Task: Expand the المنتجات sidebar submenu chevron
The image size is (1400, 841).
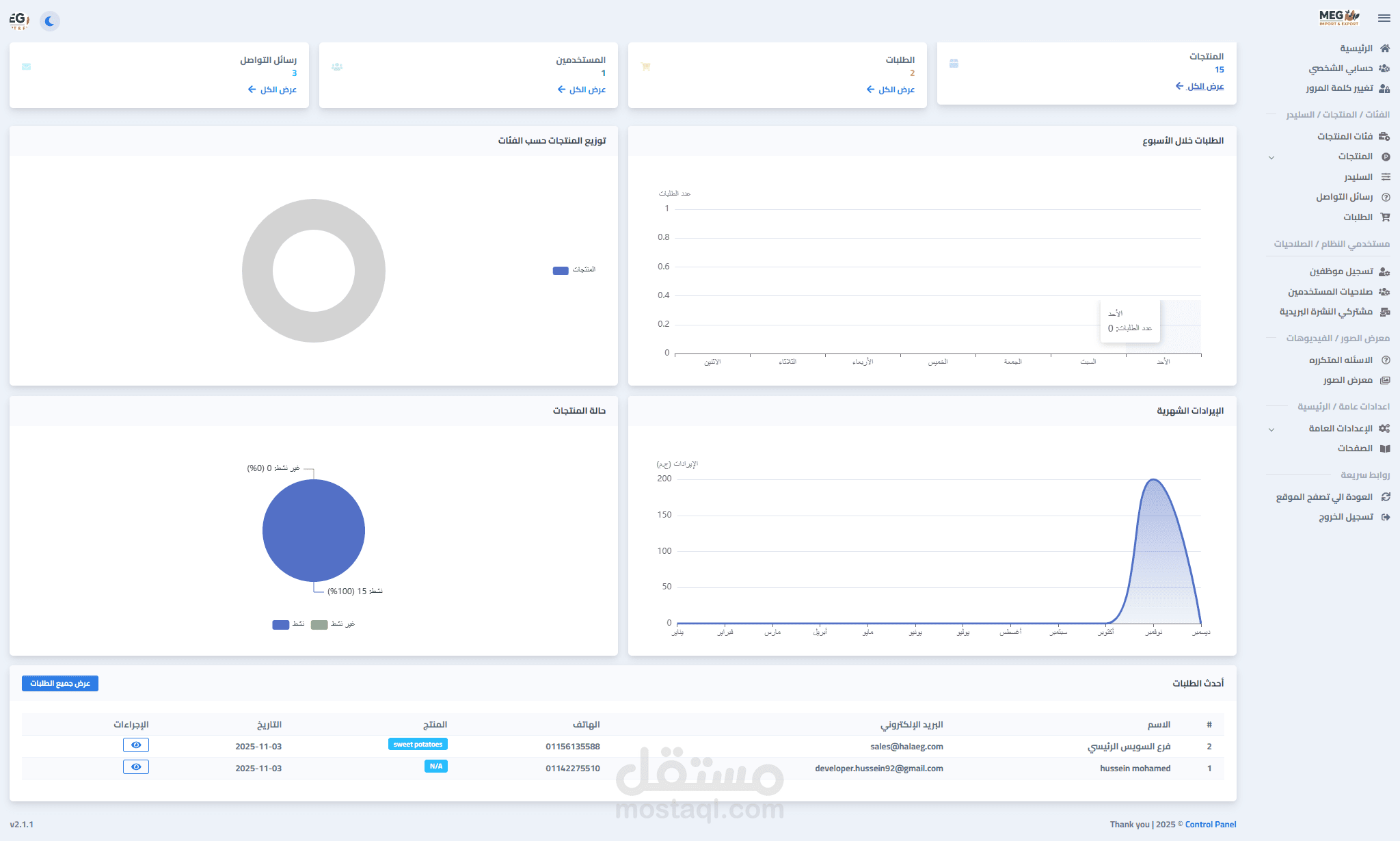Action: click(1271, 157)
